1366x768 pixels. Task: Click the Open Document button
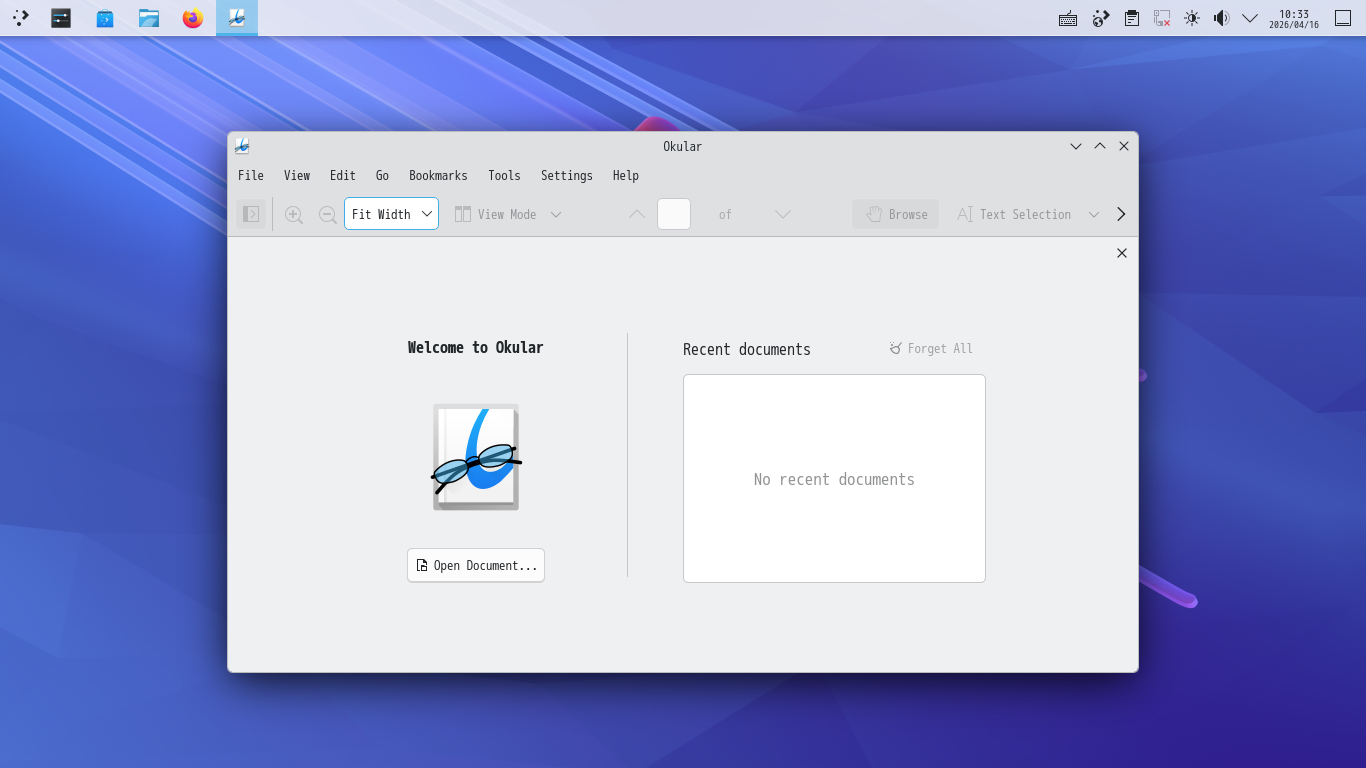(x=476, y=565)
